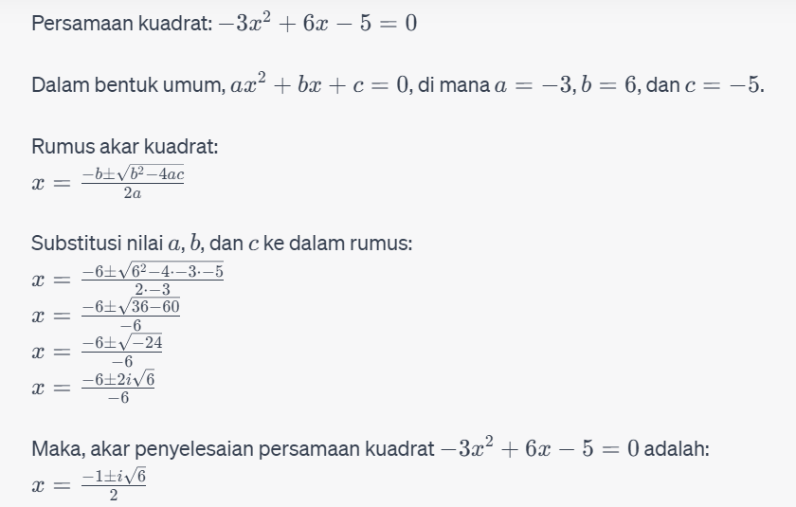
Task: Click the word "adalah:" in last paragraph
Action: (676, 449)
